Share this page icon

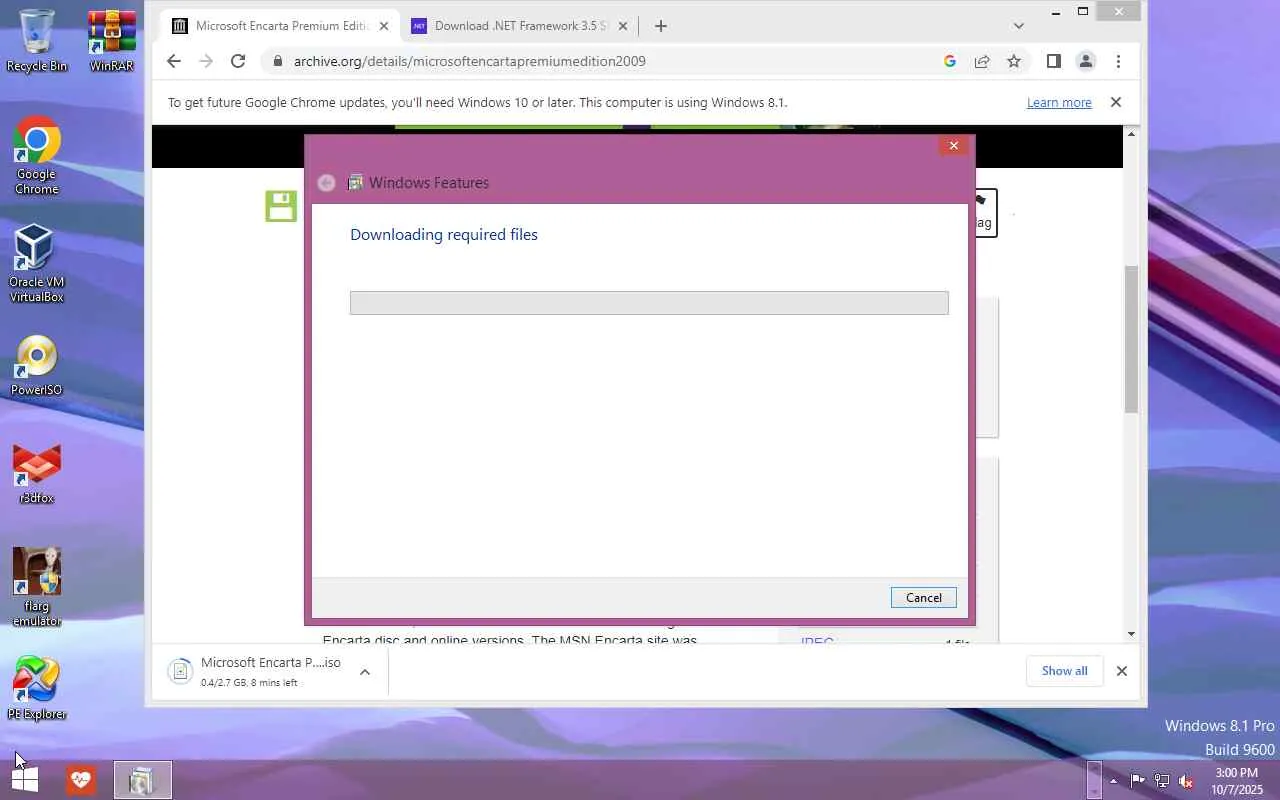pyautogui.click(x=982, y=61)
